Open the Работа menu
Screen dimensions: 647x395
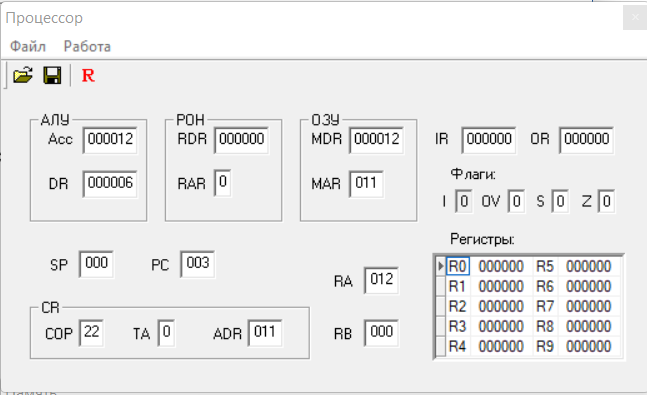pos(87,46)
